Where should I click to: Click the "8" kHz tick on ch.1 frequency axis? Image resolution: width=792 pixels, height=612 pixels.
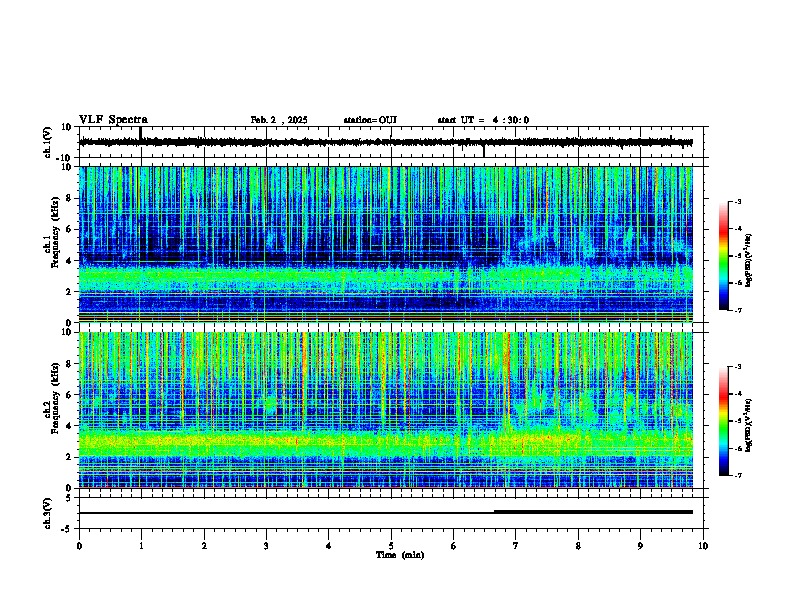tap(71, 198)
